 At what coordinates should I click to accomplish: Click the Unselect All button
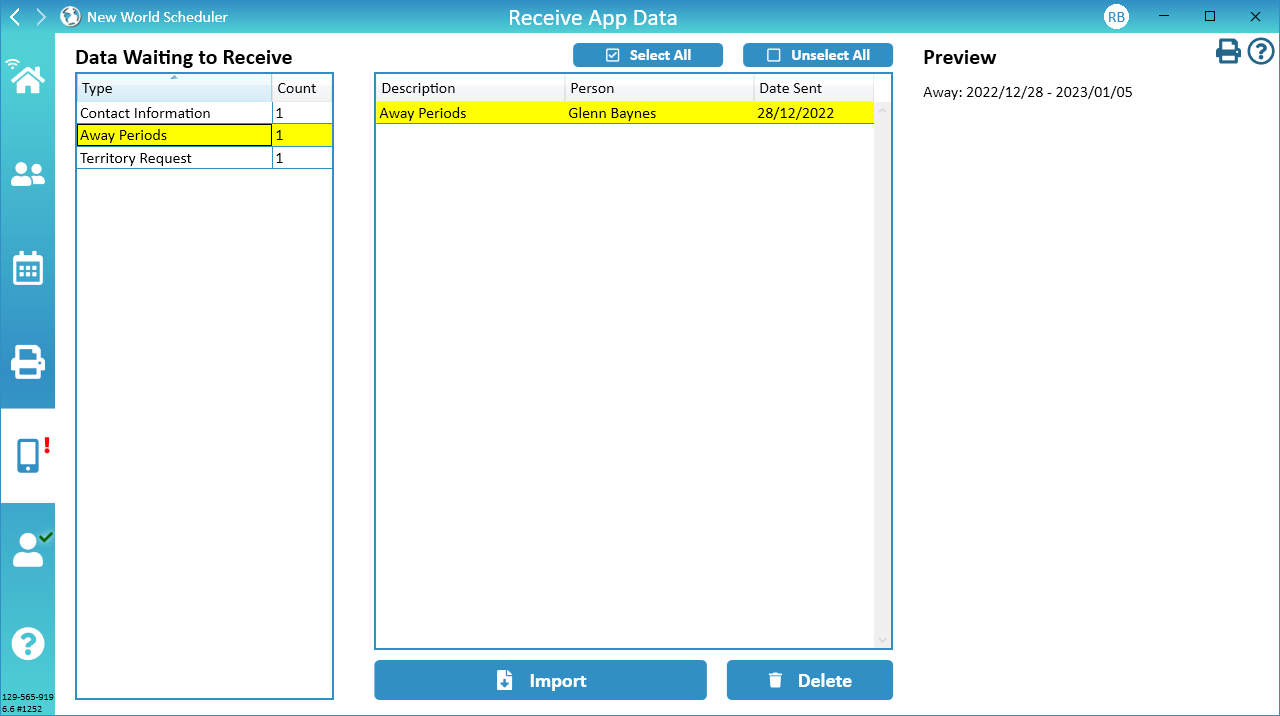[818, 55]
